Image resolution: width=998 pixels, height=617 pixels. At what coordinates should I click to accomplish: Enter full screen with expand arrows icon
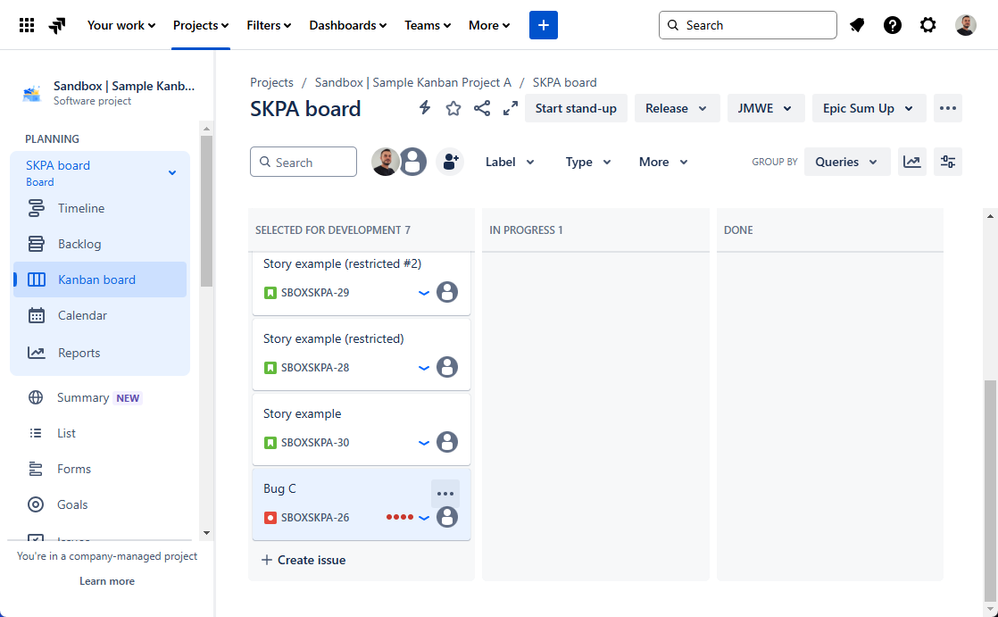(510, 108)
